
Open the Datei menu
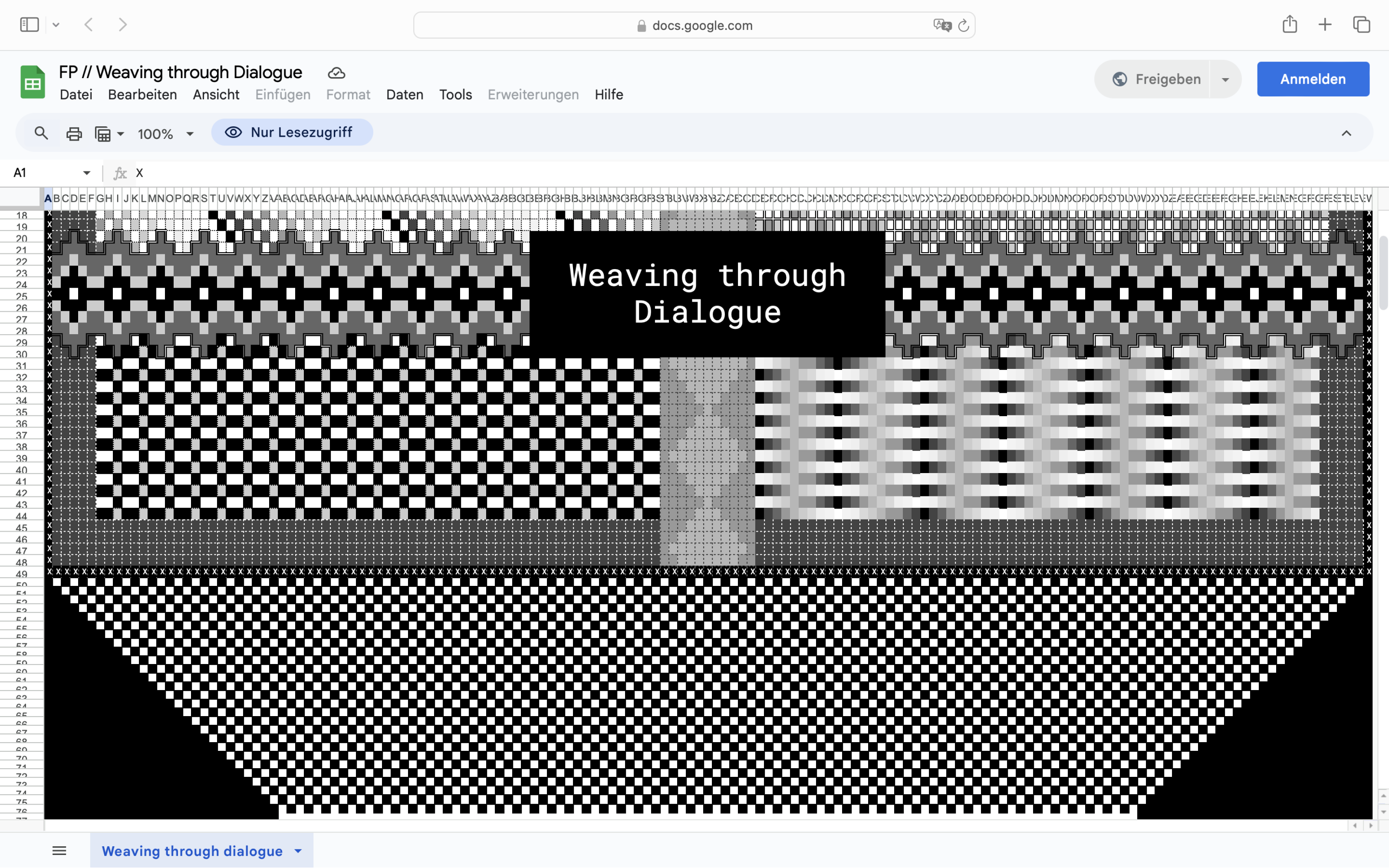pos(76,95)
